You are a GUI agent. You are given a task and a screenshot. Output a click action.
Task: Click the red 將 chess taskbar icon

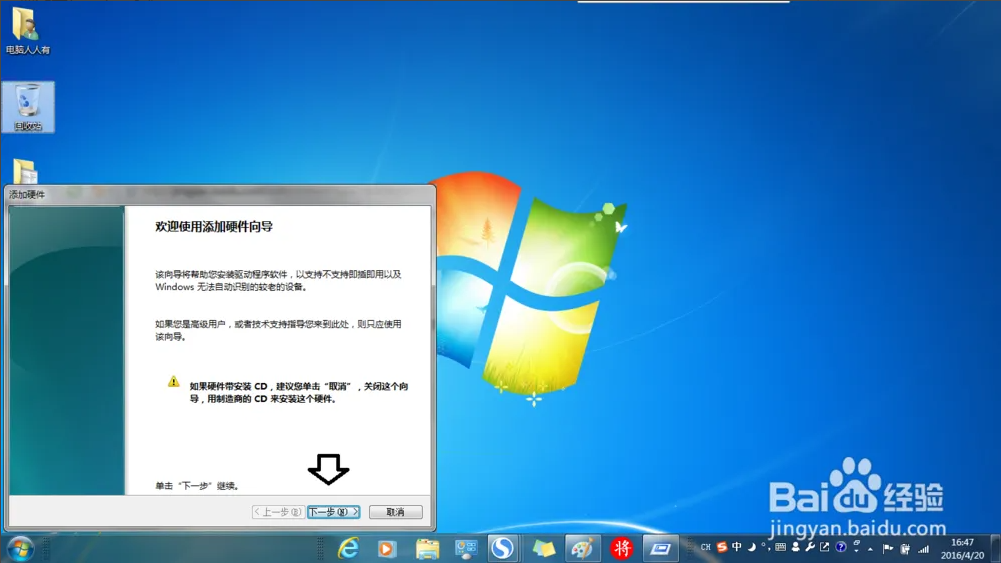coord(622,548)
